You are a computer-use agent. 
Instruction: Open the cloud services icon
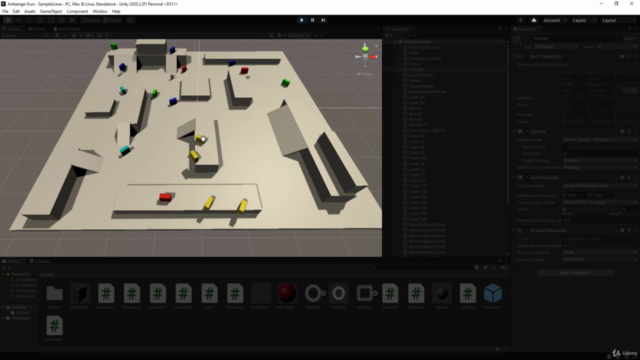pos(534,20)
